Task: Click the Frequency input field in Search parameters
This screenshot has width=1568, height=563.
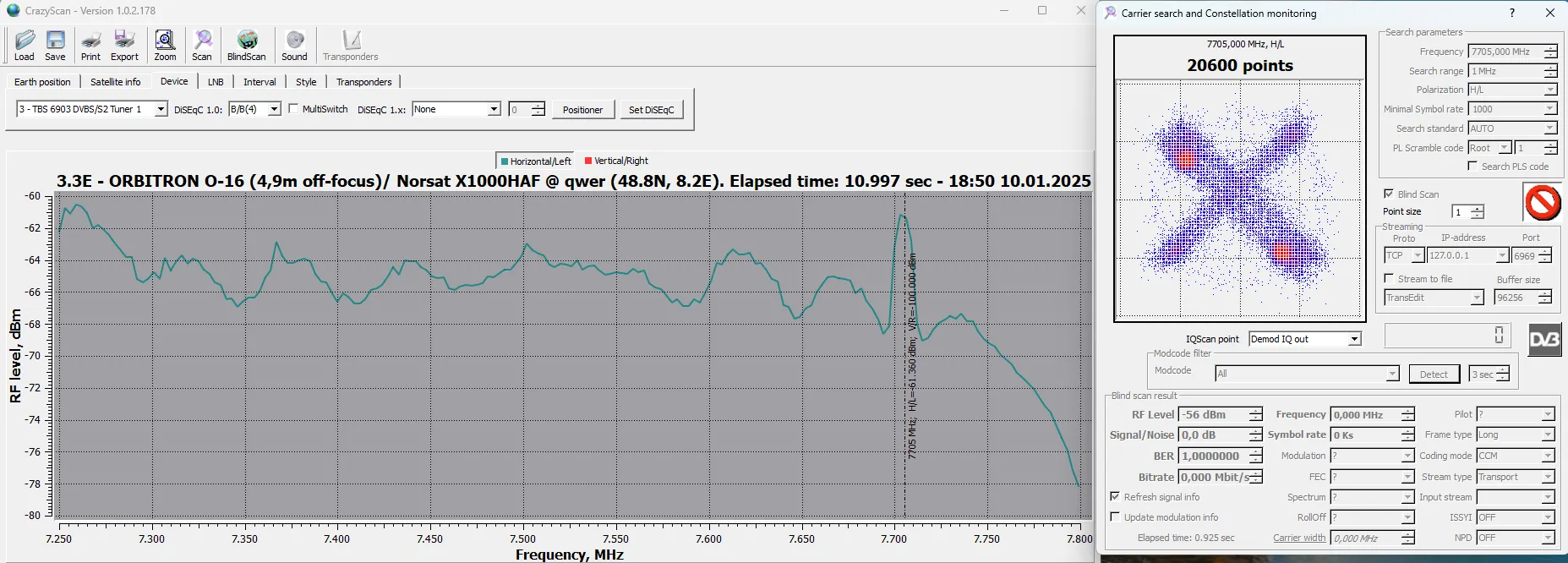Action: click(1505, 52)
